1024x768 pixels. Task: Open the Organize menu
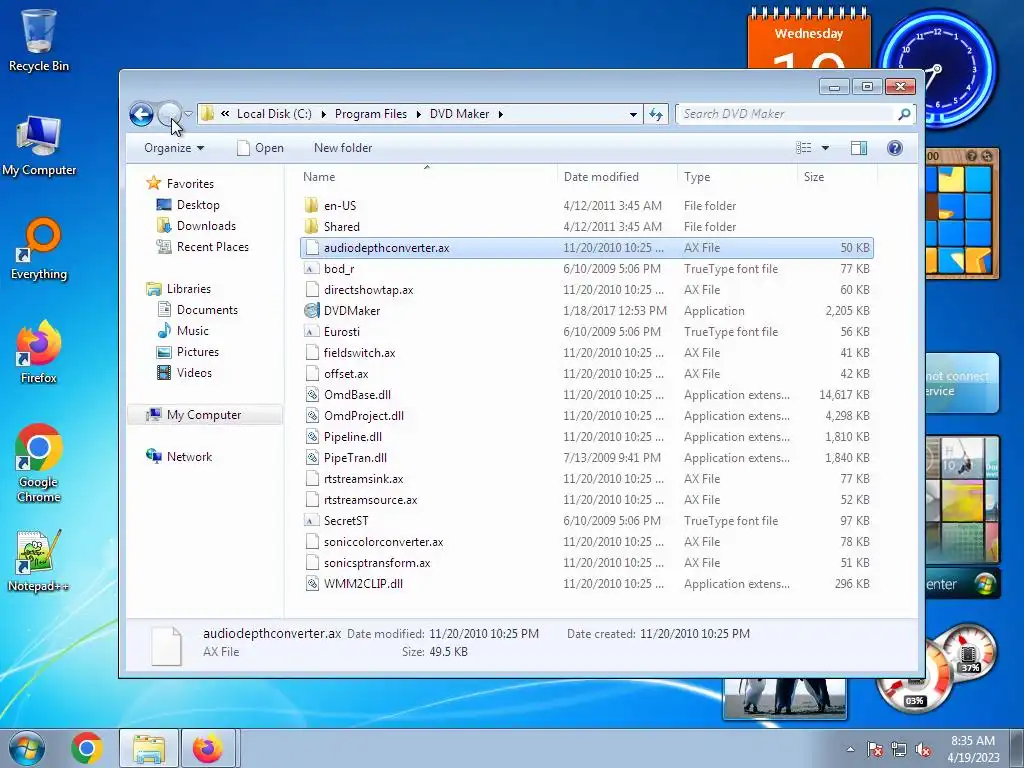[174, 148]
